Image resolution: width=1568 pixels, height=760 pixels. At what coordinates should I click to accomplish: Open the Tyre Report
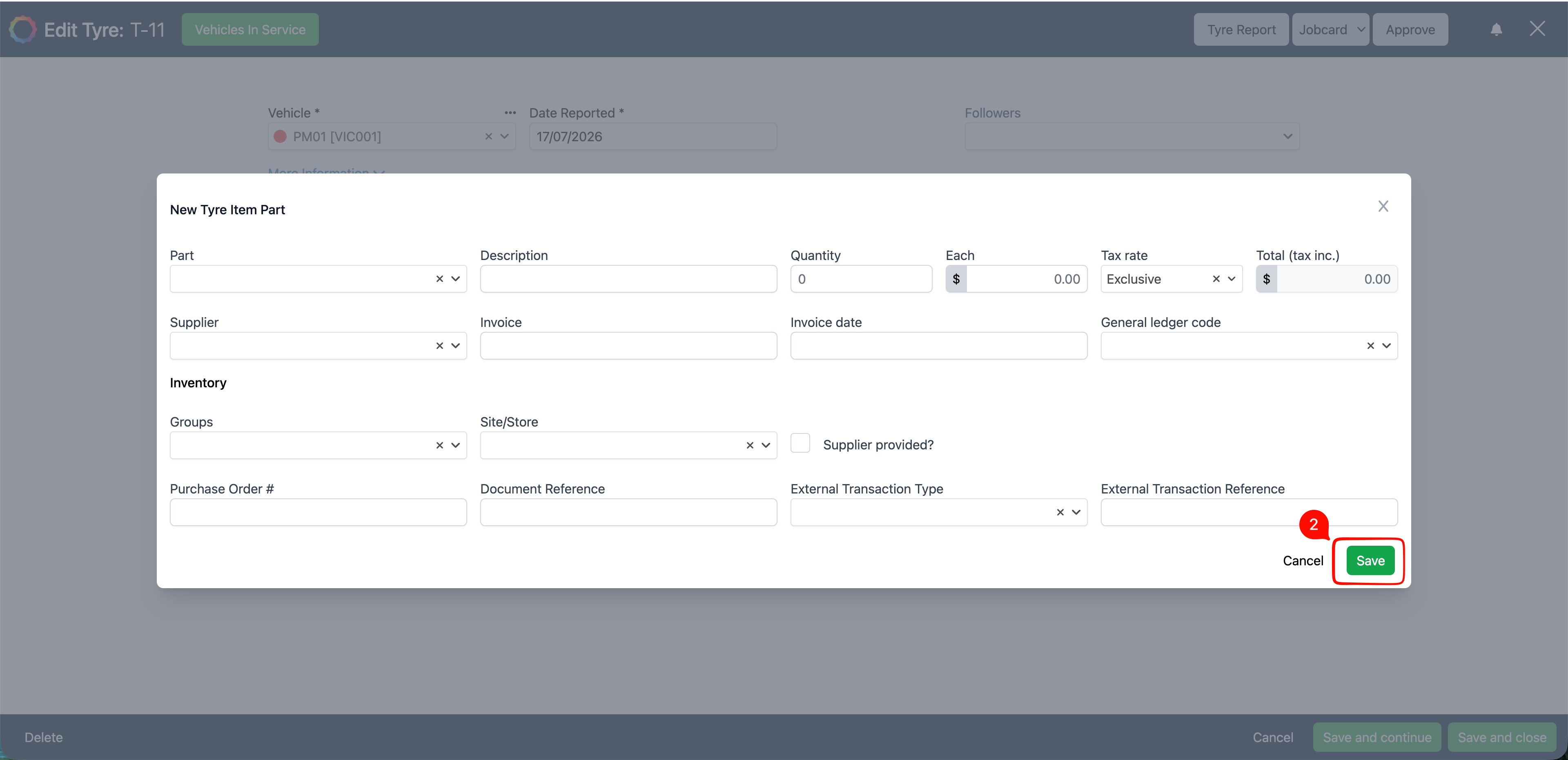point(1241,29)
